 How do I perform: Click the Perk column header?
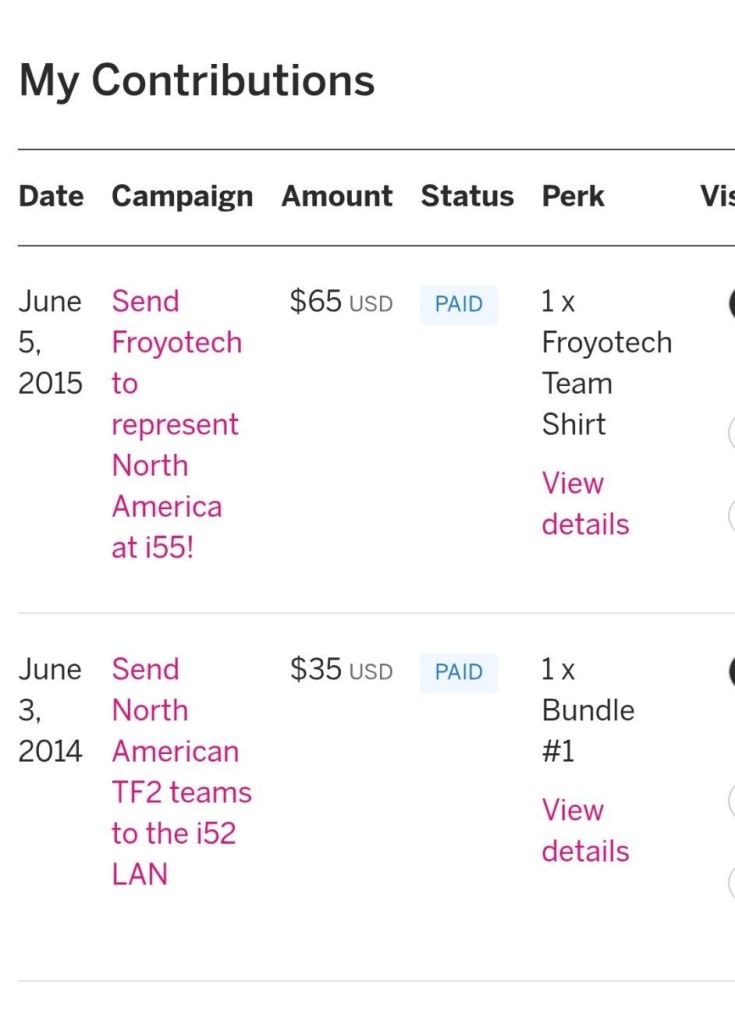coord(573,196)
